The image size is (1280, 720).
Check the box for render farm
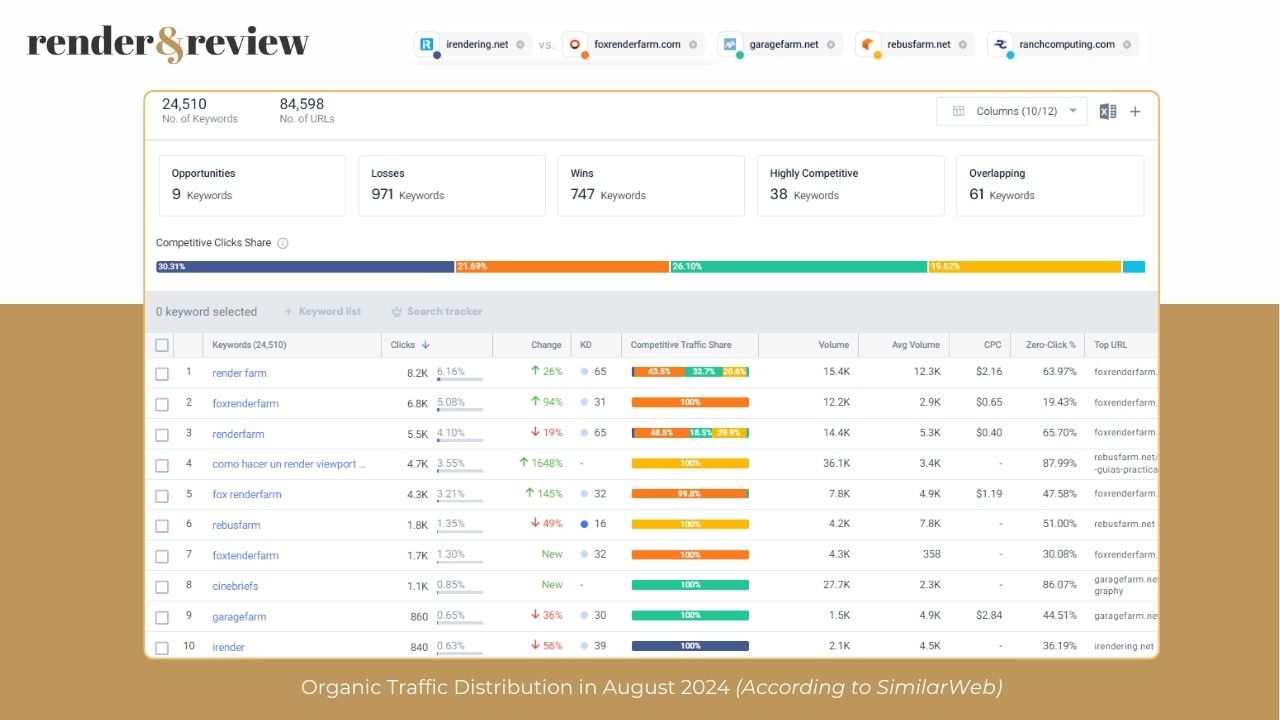pos(162,373)
